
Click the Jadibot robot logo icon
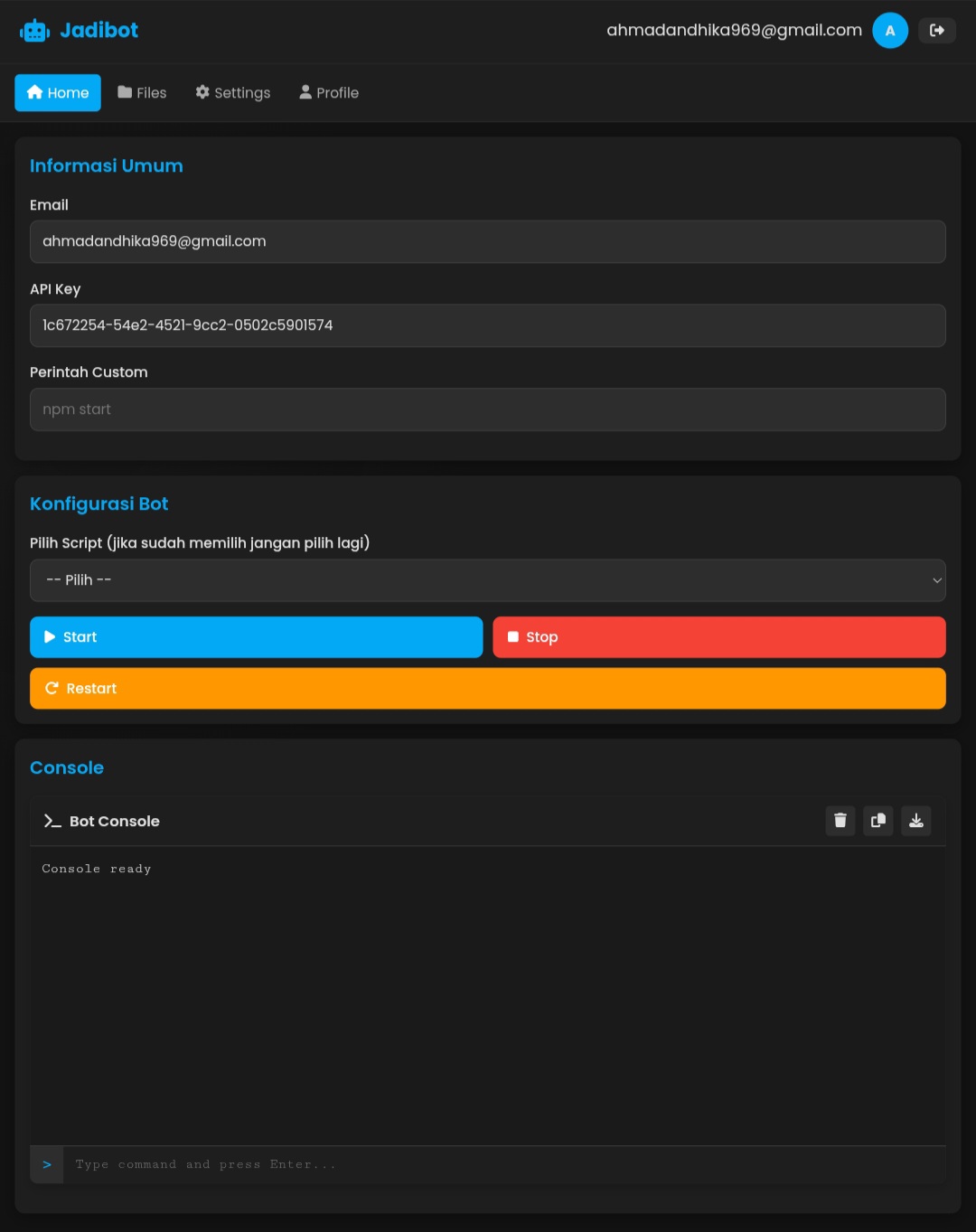[x=34, y=31]
